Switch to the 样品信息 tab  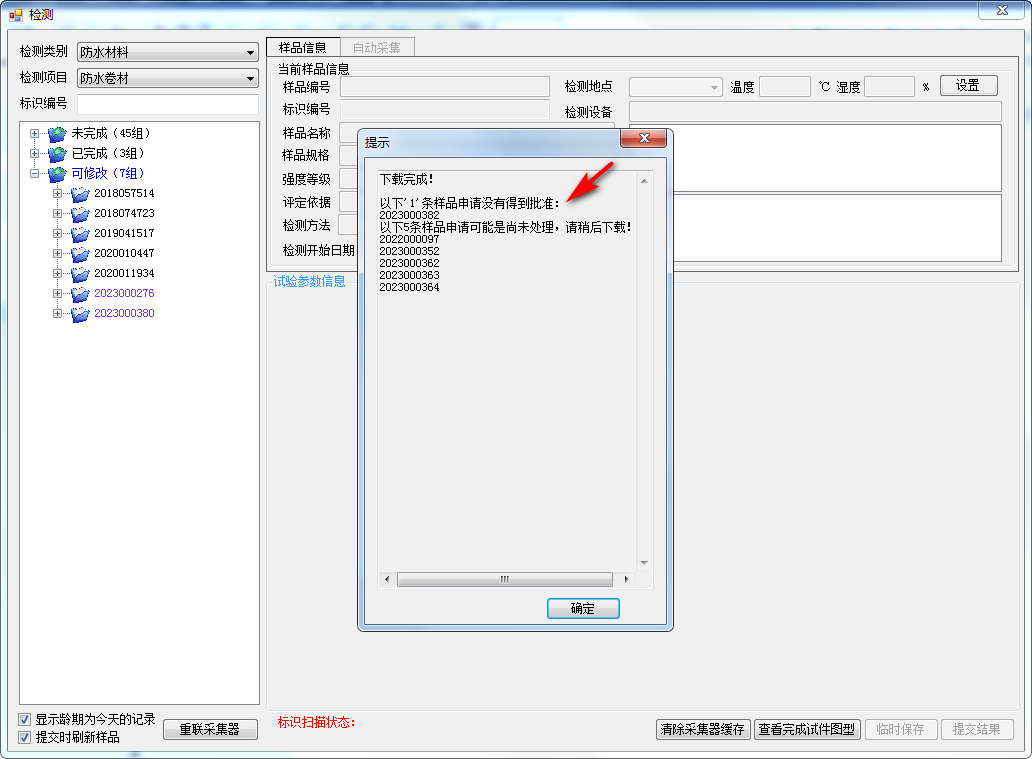point(302,47)
